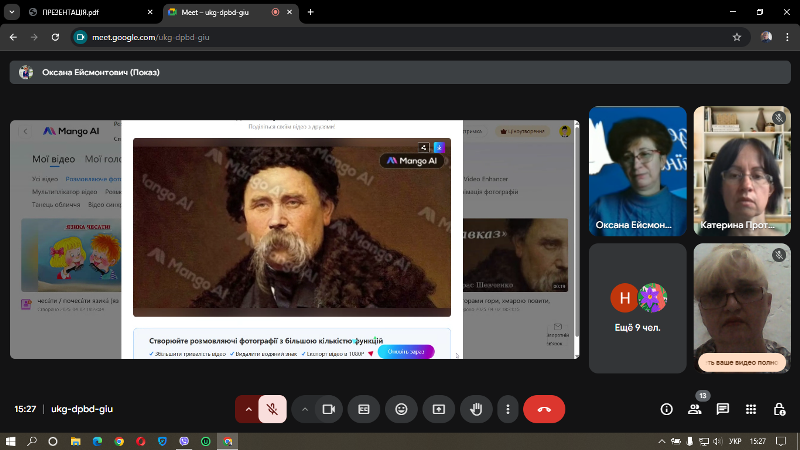Show hidden system tray icons
The height and width of the screenshot is (450, 800).
(x=662, y=441)
